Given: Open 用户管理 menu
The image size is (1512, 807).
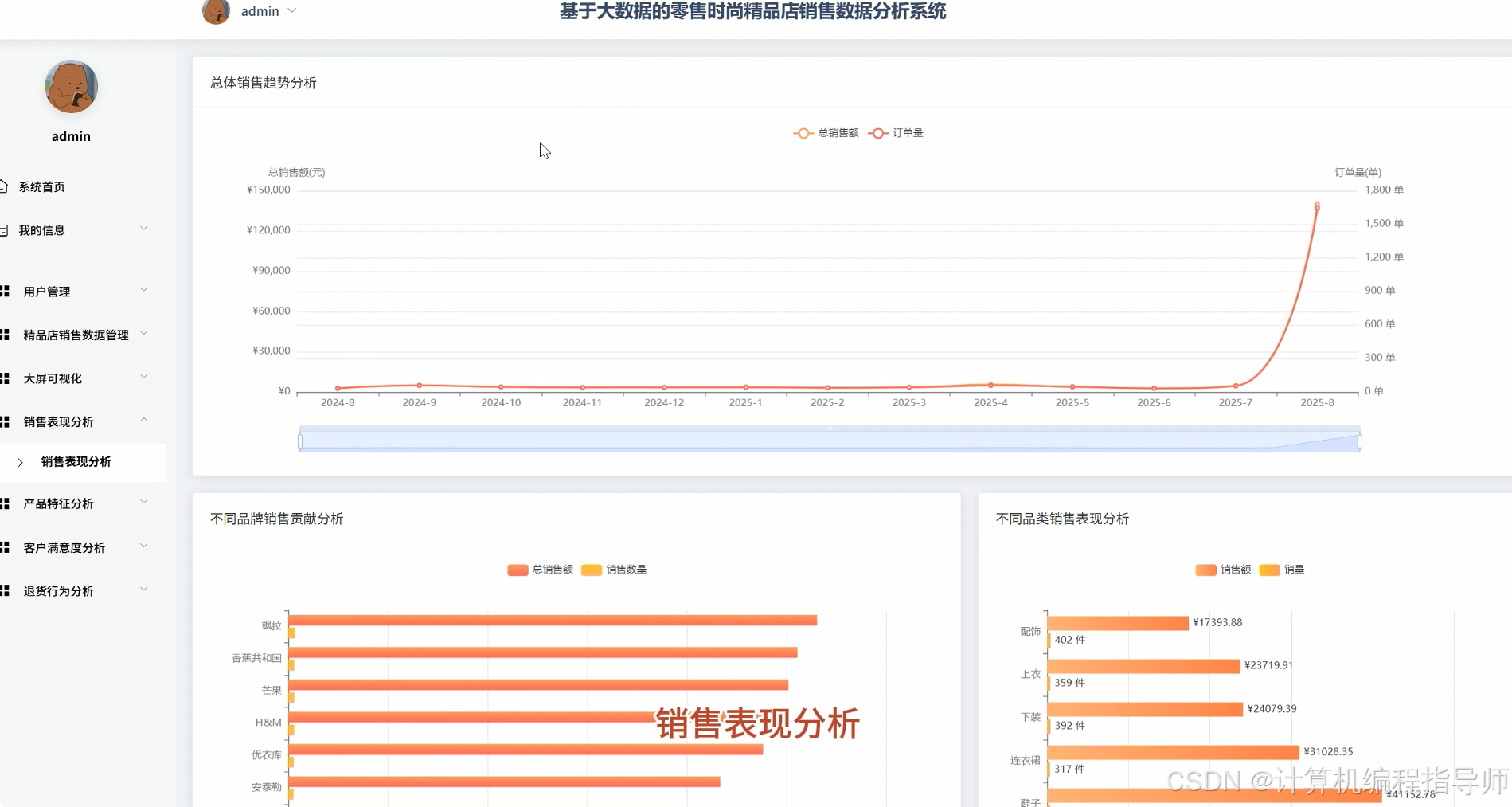Looking at the screenshot, I should pos(47,292).
